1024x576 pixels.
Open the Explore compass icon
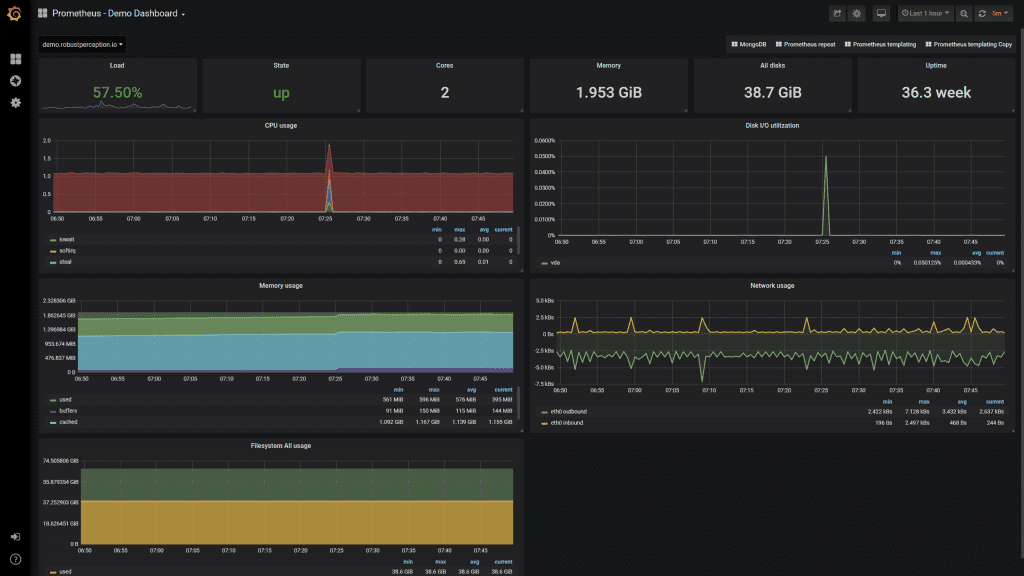tap(15, 81)
